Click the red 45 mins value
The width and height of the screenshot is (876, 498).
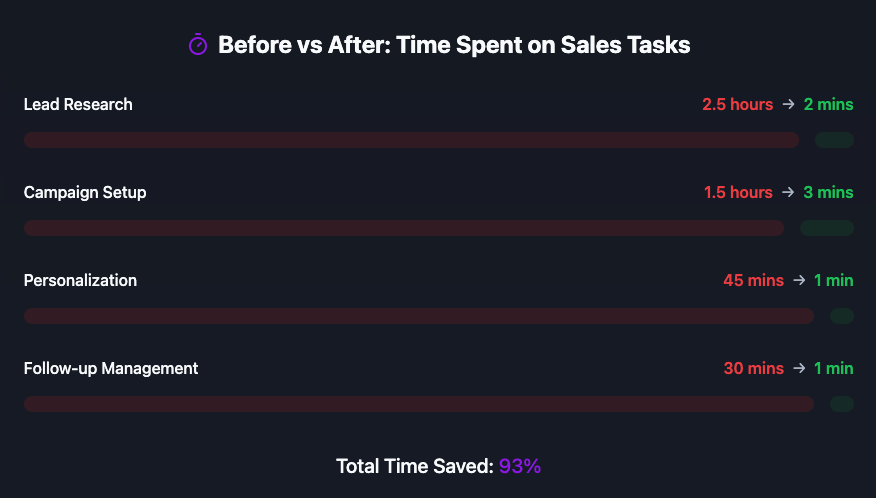753,280
